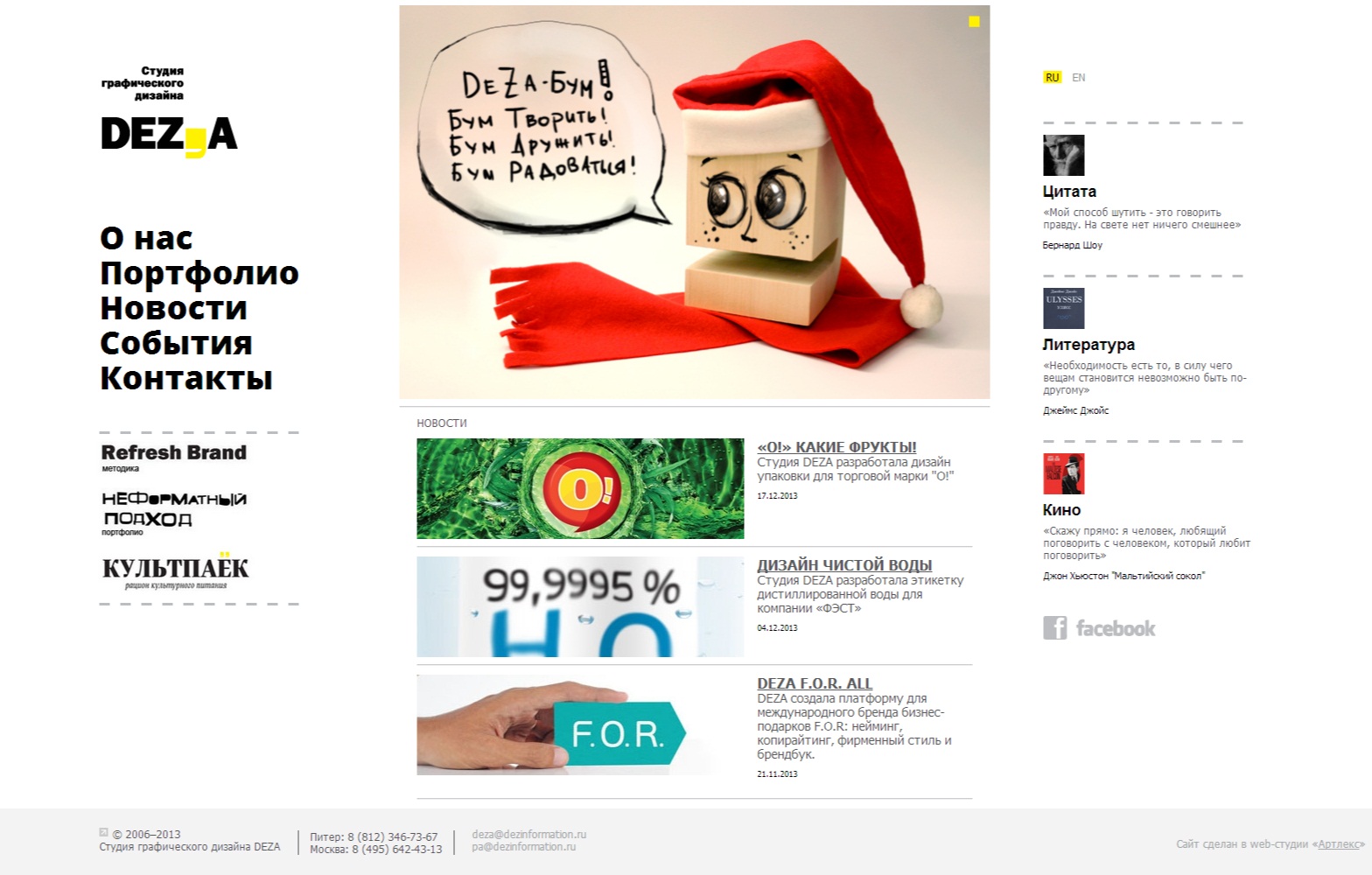Open the О нас menu item
The height and width of the screenshot is (875, 1372).
[x=146, y=238]
